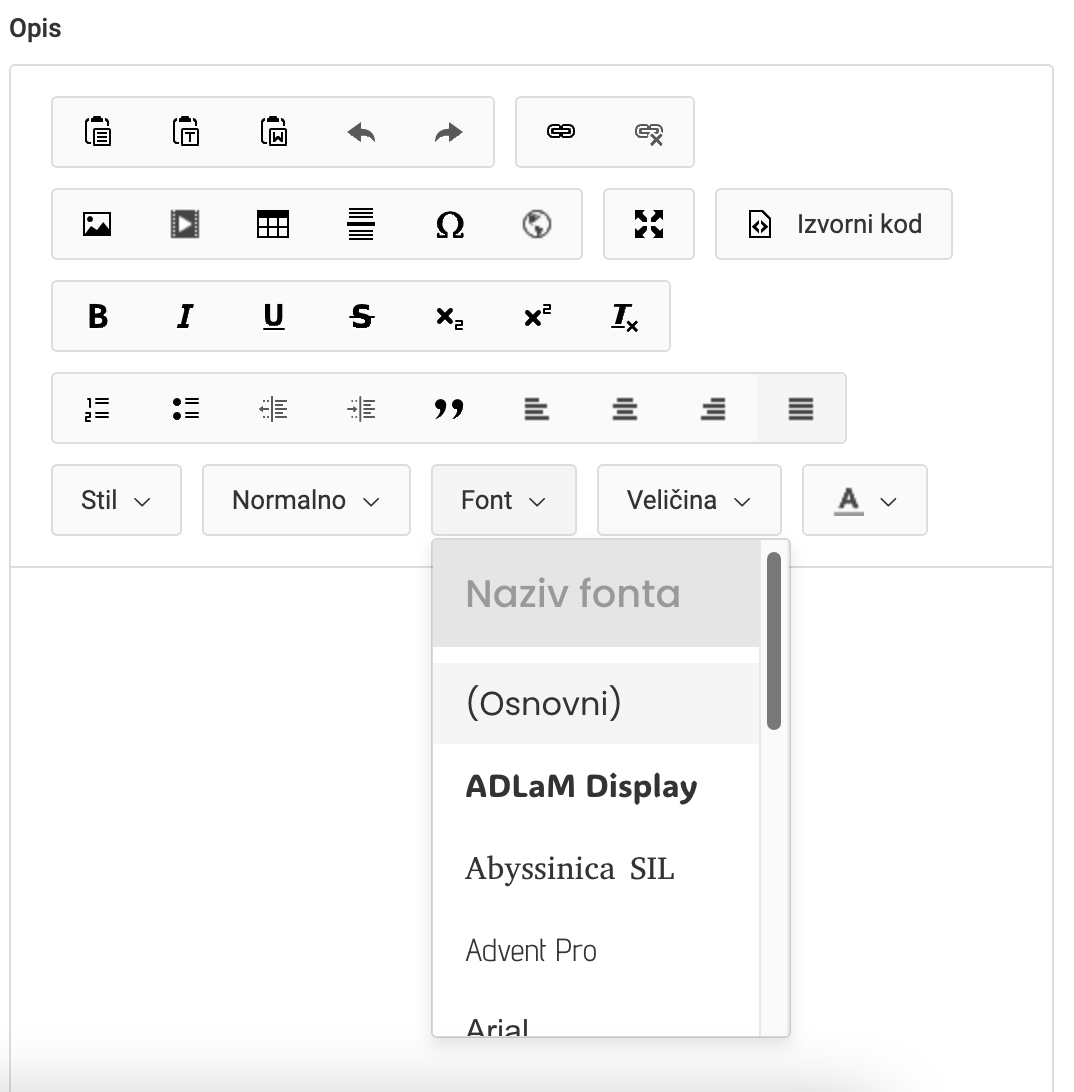Viewport: 1074px width, 1092px height.
Task: Open Izvorni kod source view
Action: point(834,224)
